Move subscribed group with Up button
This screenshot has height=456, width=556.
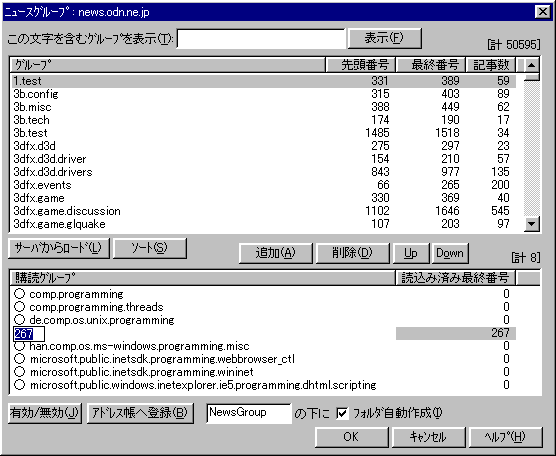click(411, 253)
